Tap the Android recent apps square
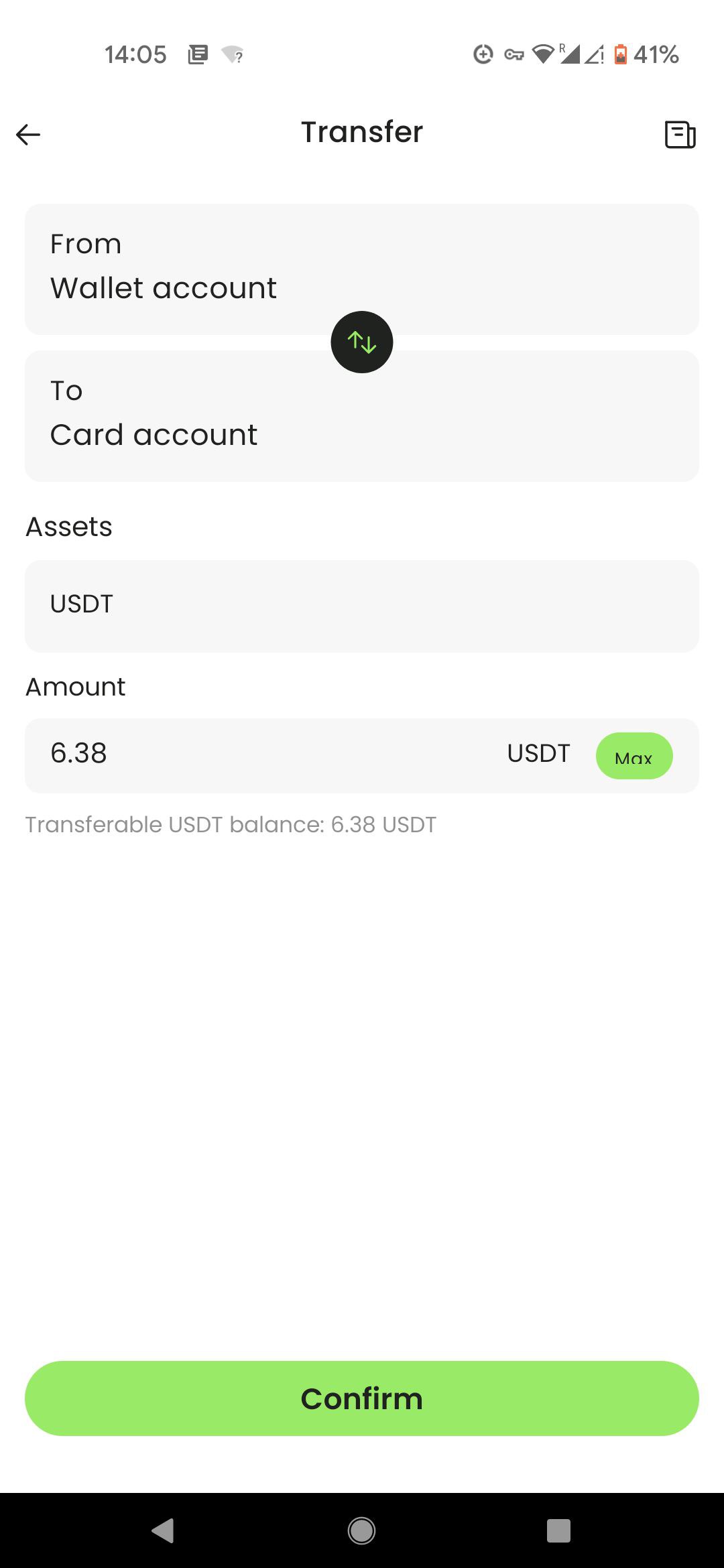This screenshot has width=724, height=1568. [558, 1530]
